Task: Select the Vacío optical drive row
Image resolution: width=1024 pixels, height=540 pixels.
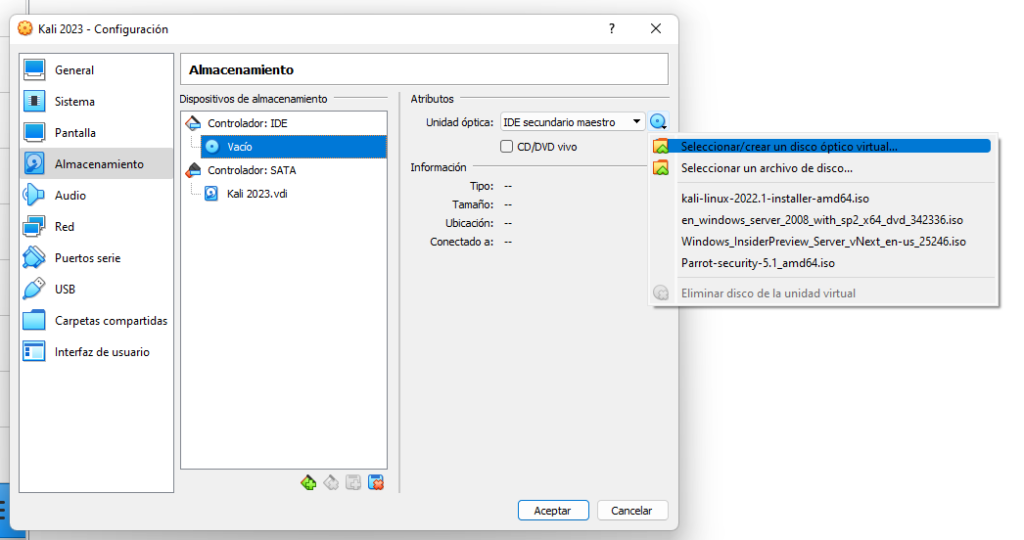Action: (x=293, y=146)
